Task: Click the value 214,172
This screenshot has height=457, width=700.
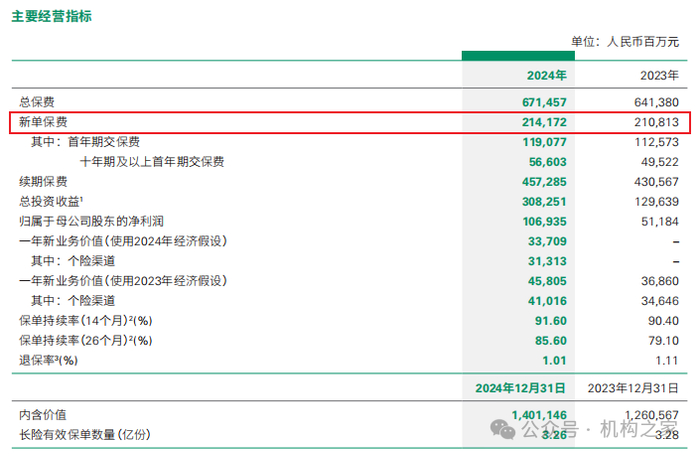Action: (x=544, y=122)
